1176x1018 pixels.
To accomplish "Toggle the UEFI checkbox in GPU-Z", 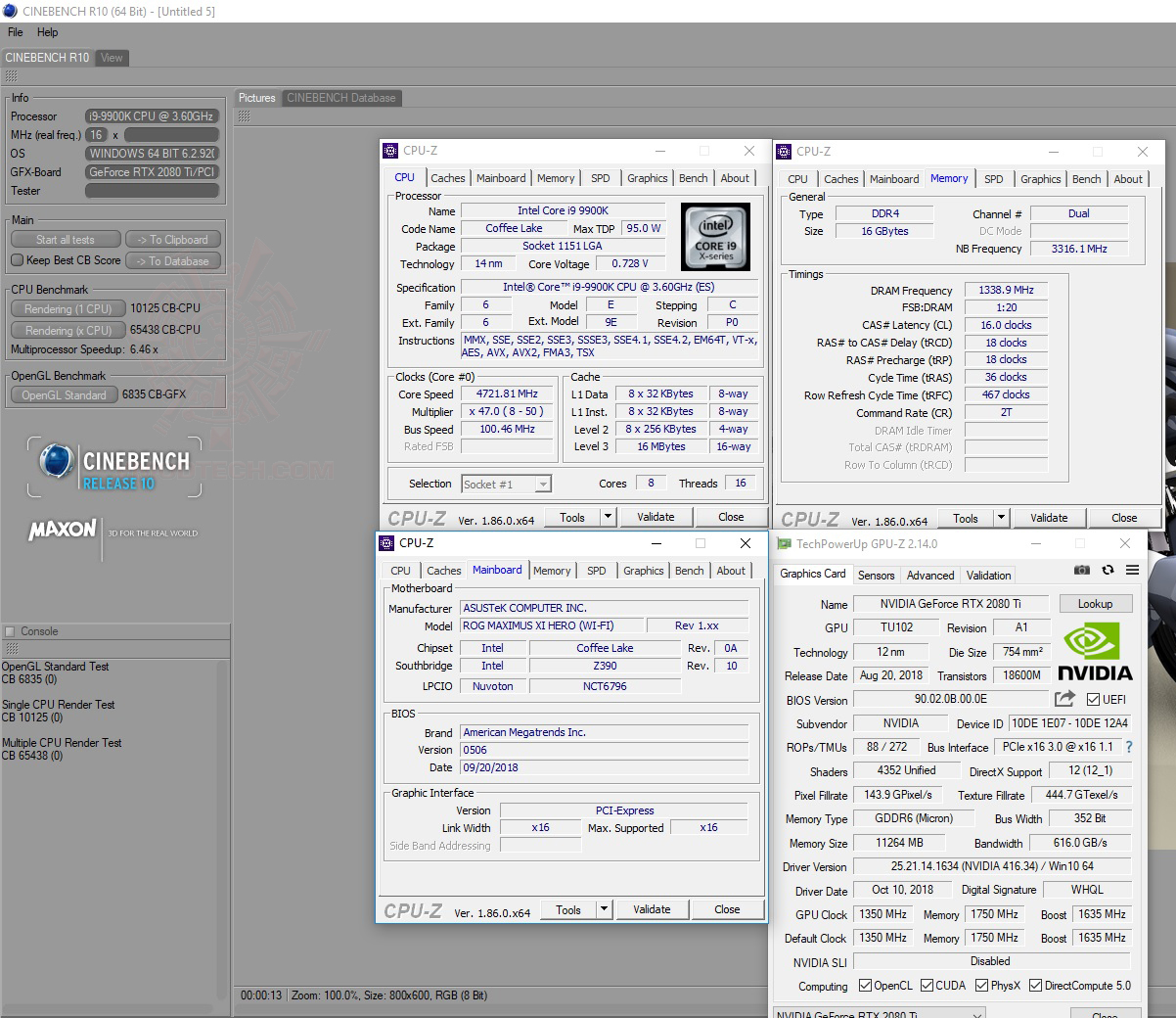I will pos(1094,699).
